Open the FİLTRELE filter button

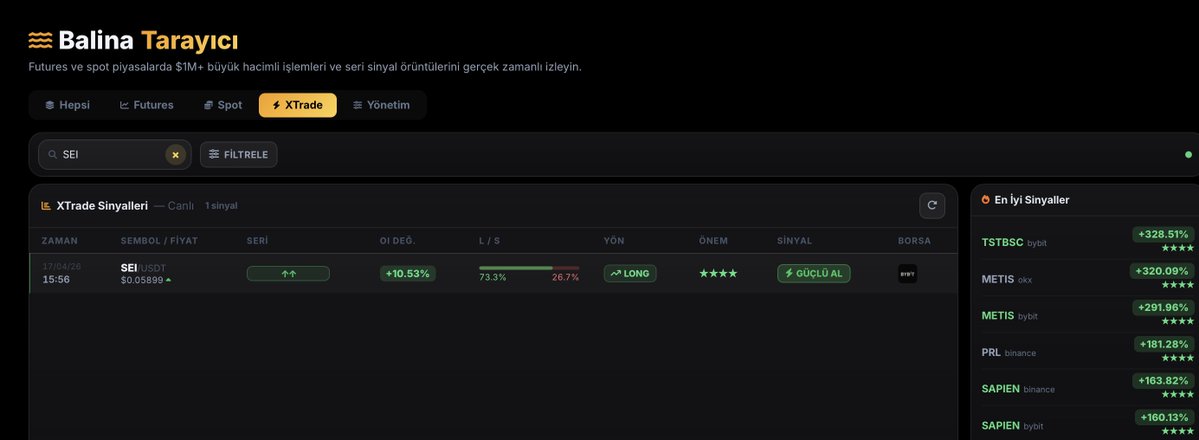(239, 155)
